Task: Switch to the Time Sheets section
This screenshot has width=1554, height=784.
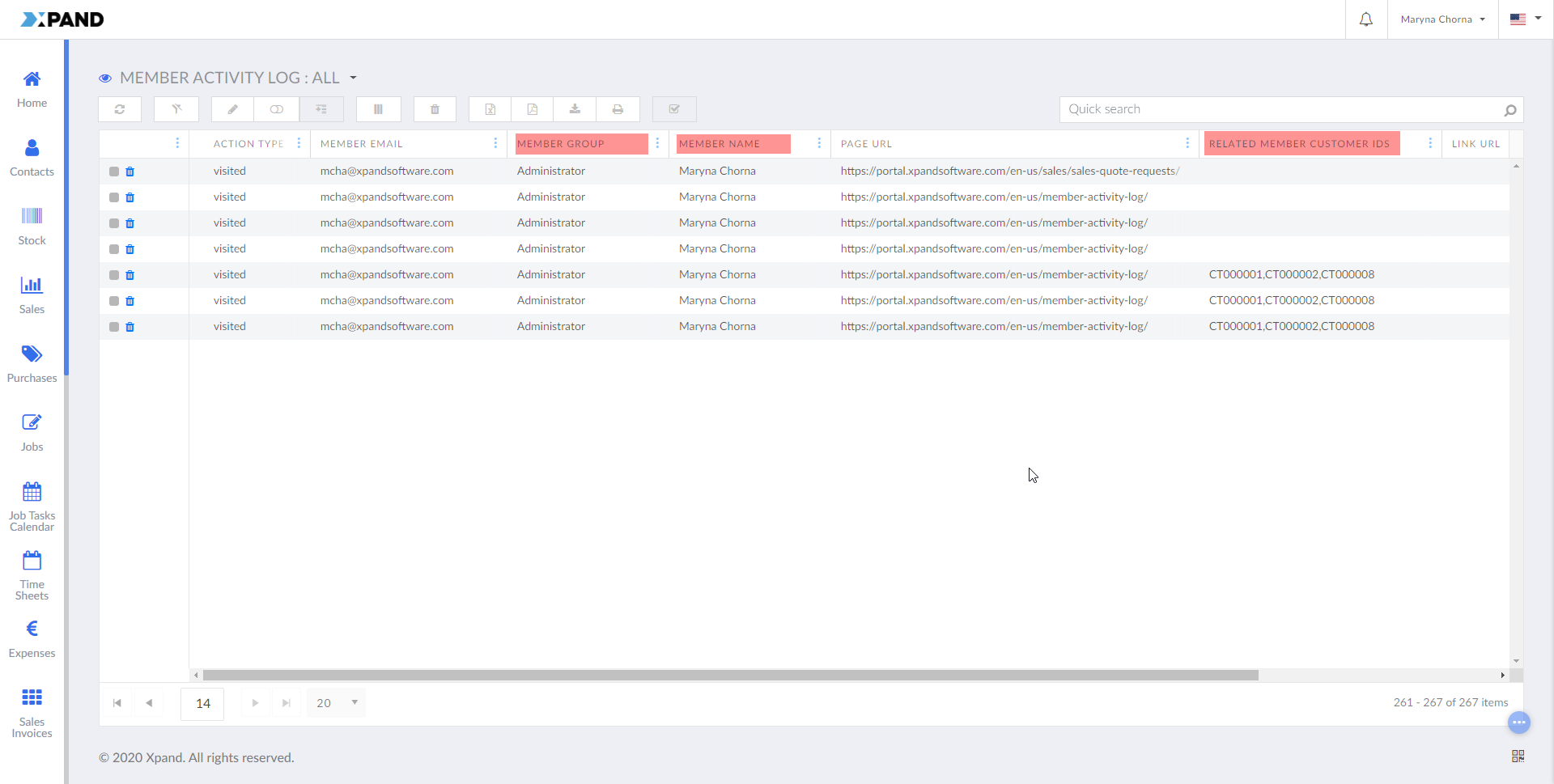Action: pyautogui.click(x=32, y=574)
